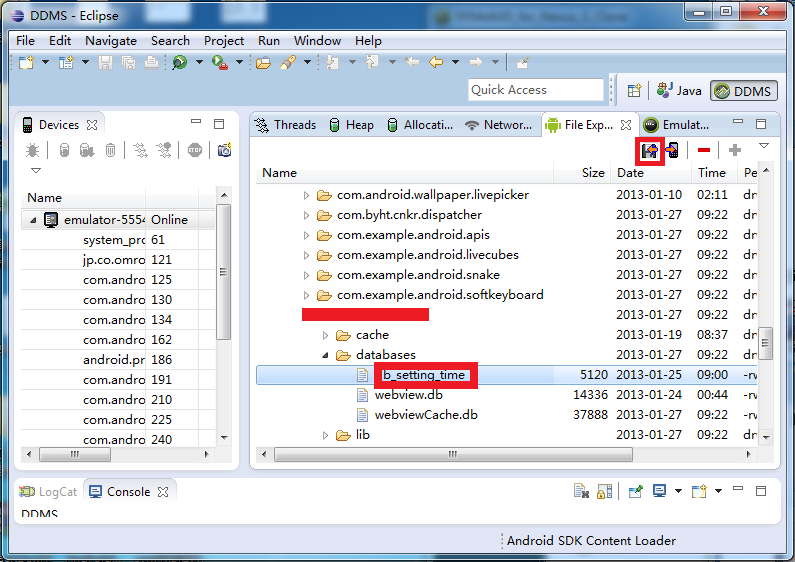This screenshot has width=795, height=562.
Task: Open the File menu
Action: (25, 41)
